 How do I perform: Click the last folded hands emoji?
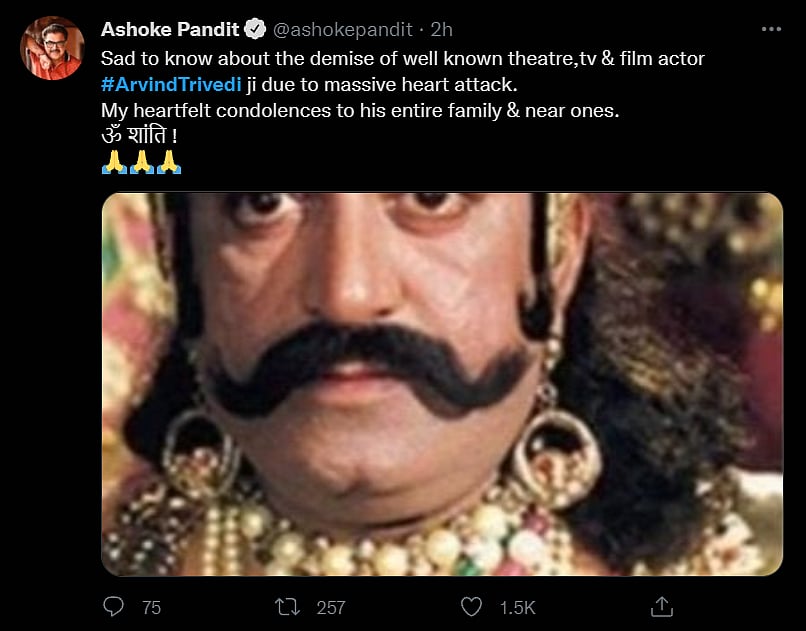click(x=169, y=162)
